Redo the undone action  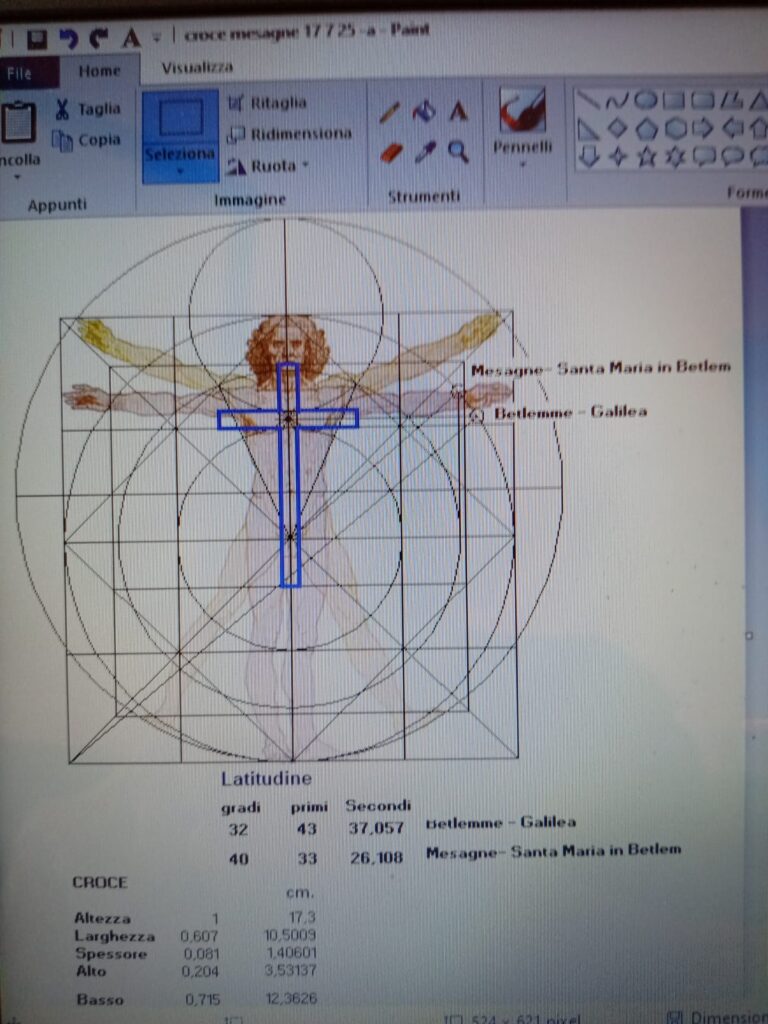point(99,38)
